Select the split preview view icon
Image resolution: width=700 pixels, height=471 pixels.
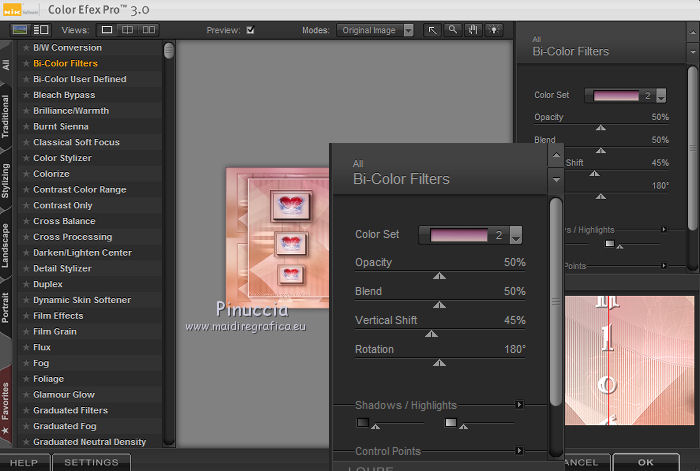128,30
